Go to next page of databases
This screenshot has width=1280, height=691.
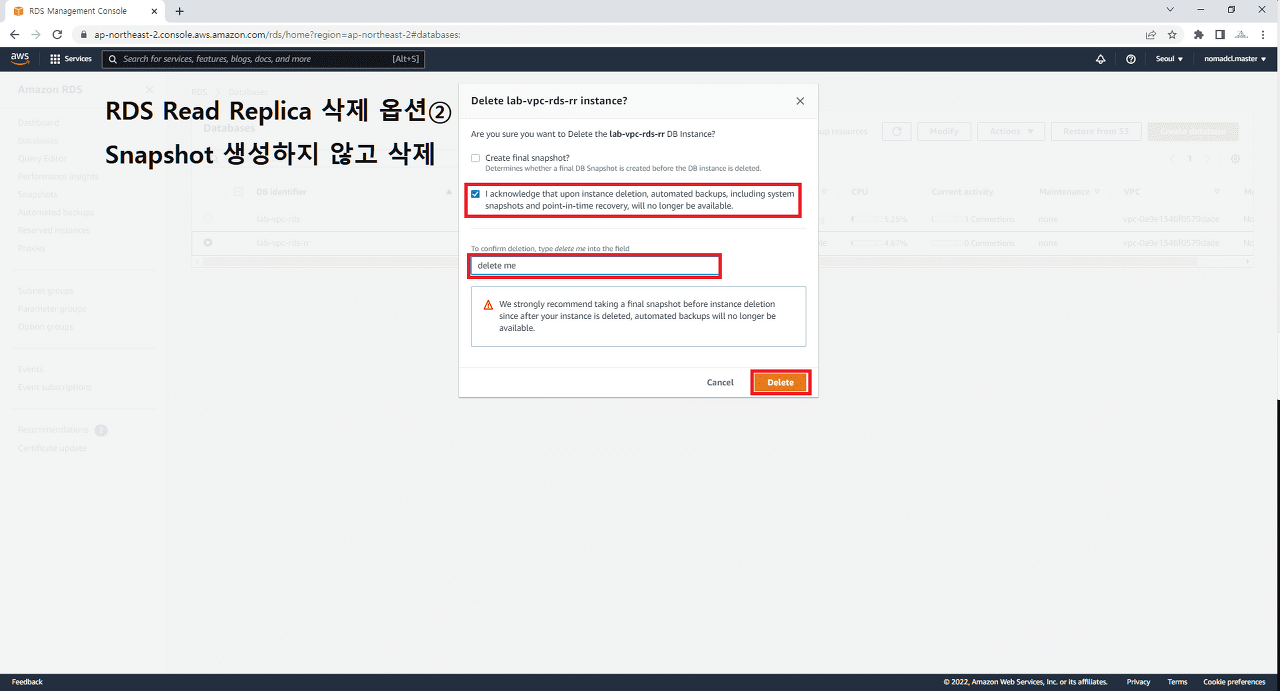(1207, 158)
